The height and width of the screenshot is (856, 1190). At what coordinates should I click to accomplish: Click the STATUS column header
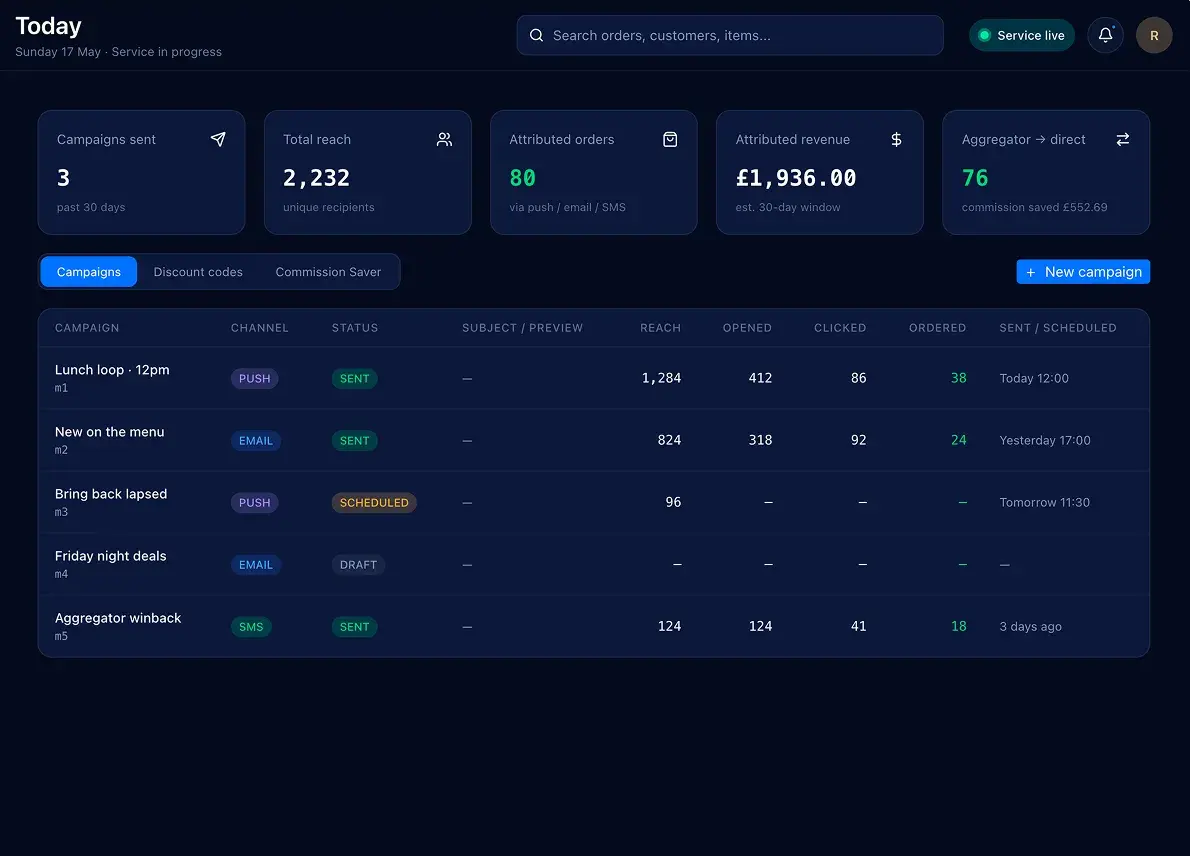tap(354, 328)
